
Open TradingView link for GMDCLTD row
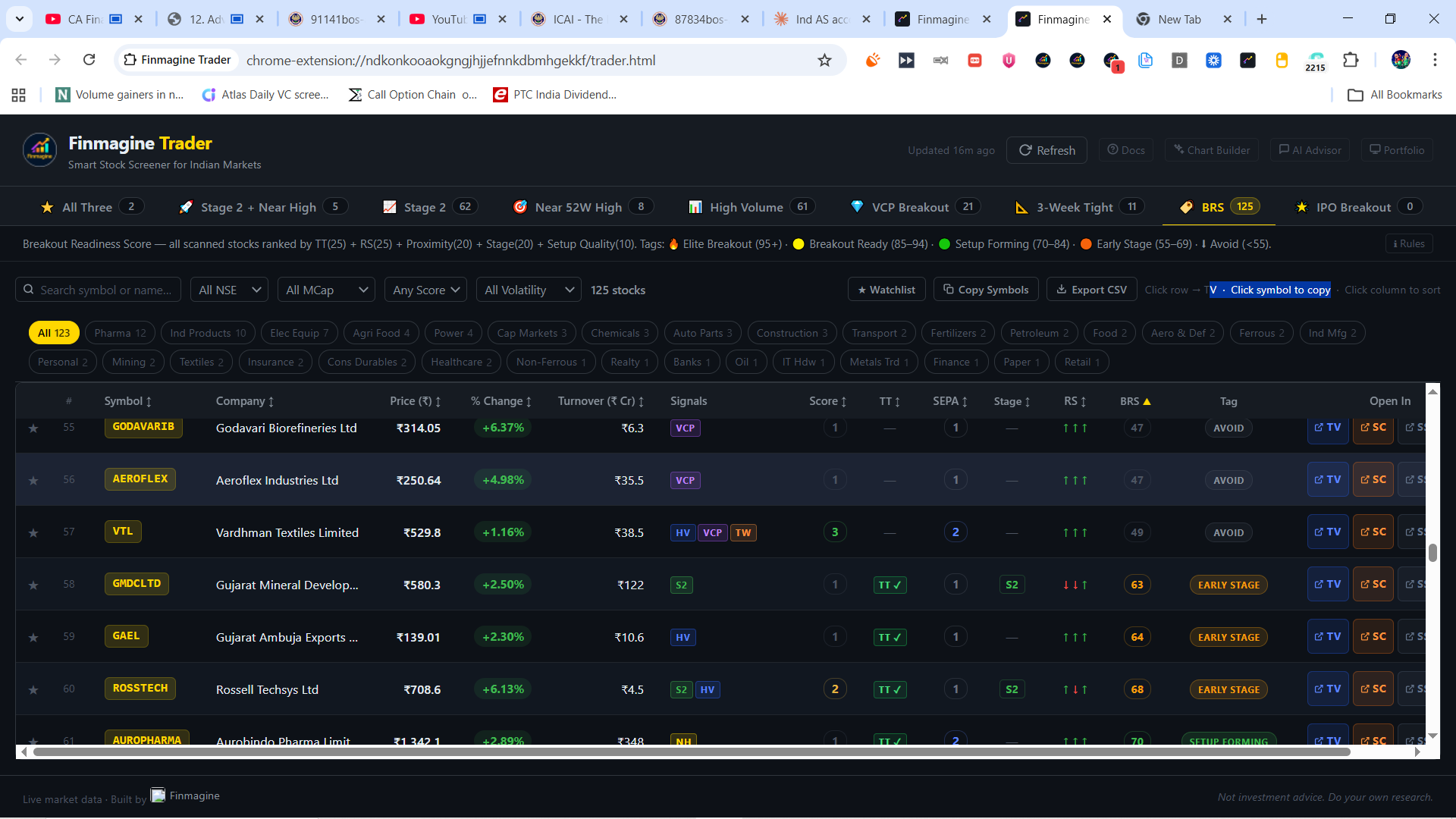click(1328, 585)
